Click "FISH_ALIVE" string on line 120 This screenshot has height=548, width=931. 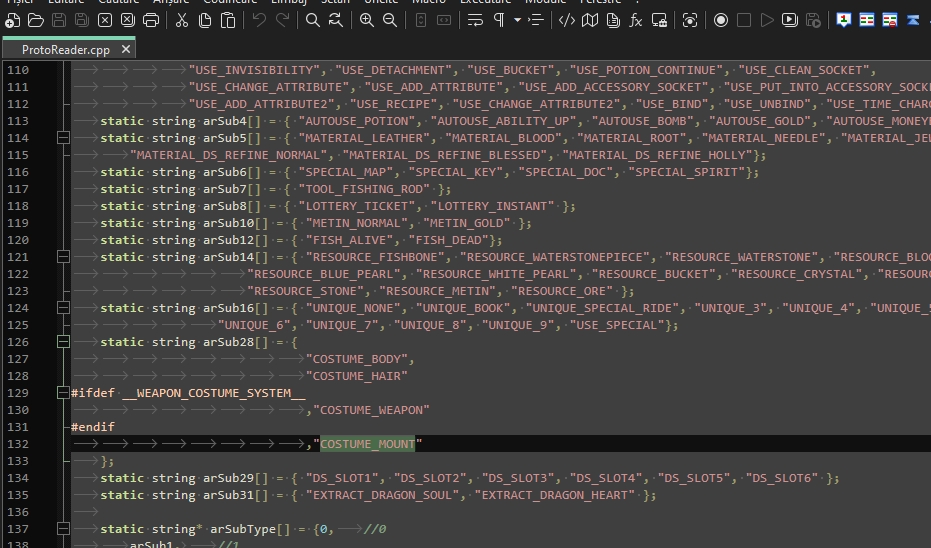point(349,240)
